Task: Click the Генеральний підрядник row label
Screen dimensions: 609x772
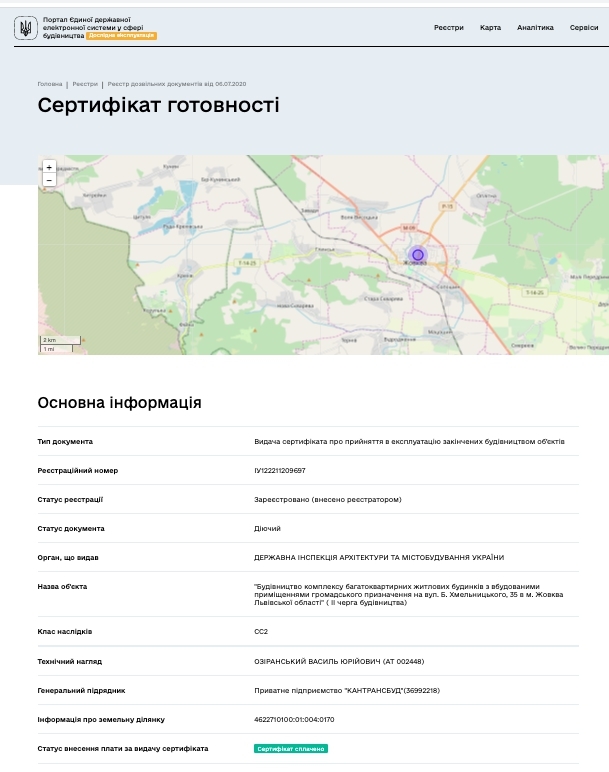Action: 81,691
